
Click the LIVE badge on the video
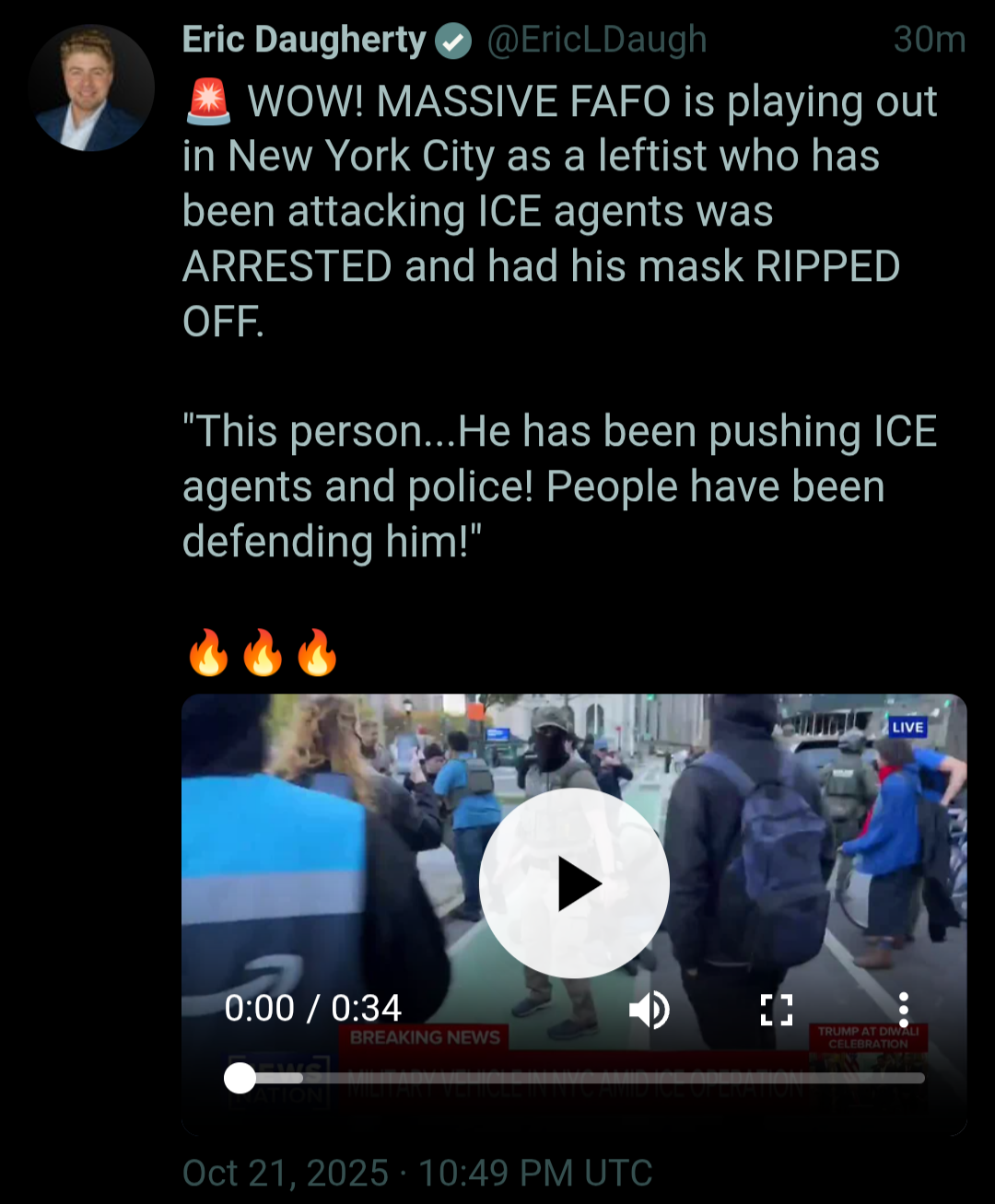click(x=907, y=728)
